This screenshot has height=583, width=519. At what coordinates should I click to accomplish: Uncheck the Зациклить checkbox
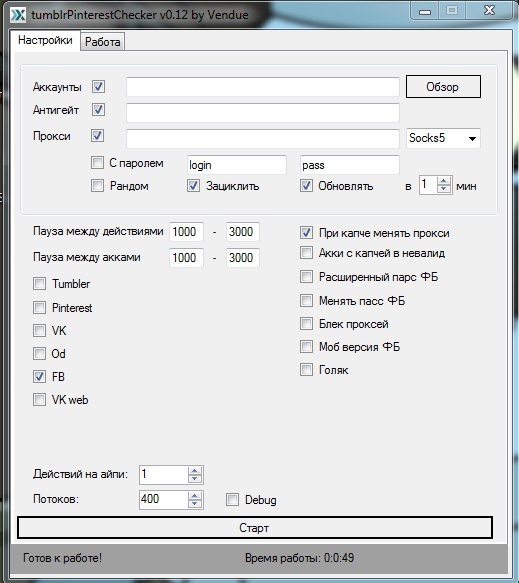point(193,186)
